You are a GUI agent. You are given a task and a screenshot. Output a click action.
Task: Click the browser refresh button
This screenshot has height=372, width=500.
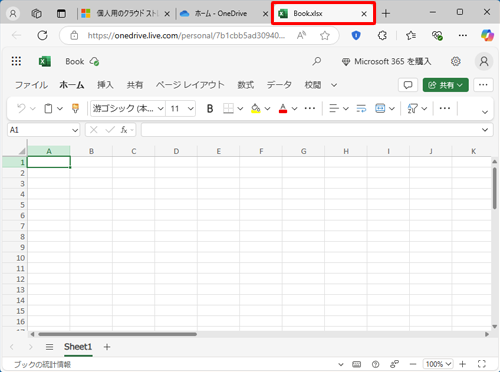(x=43, y=35)
